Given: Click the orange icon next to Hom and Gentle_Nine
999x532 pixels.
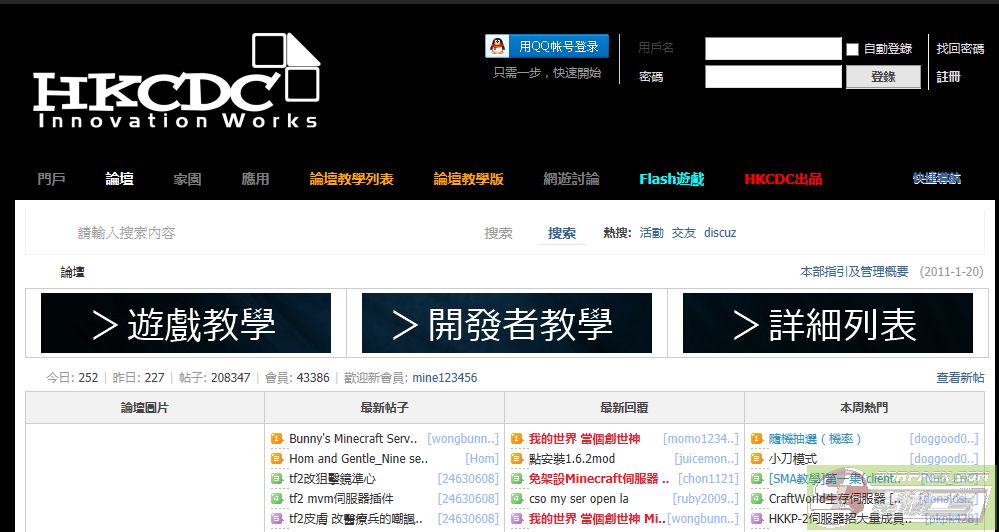Looking at the screenshot, I should tap(278, 459).
